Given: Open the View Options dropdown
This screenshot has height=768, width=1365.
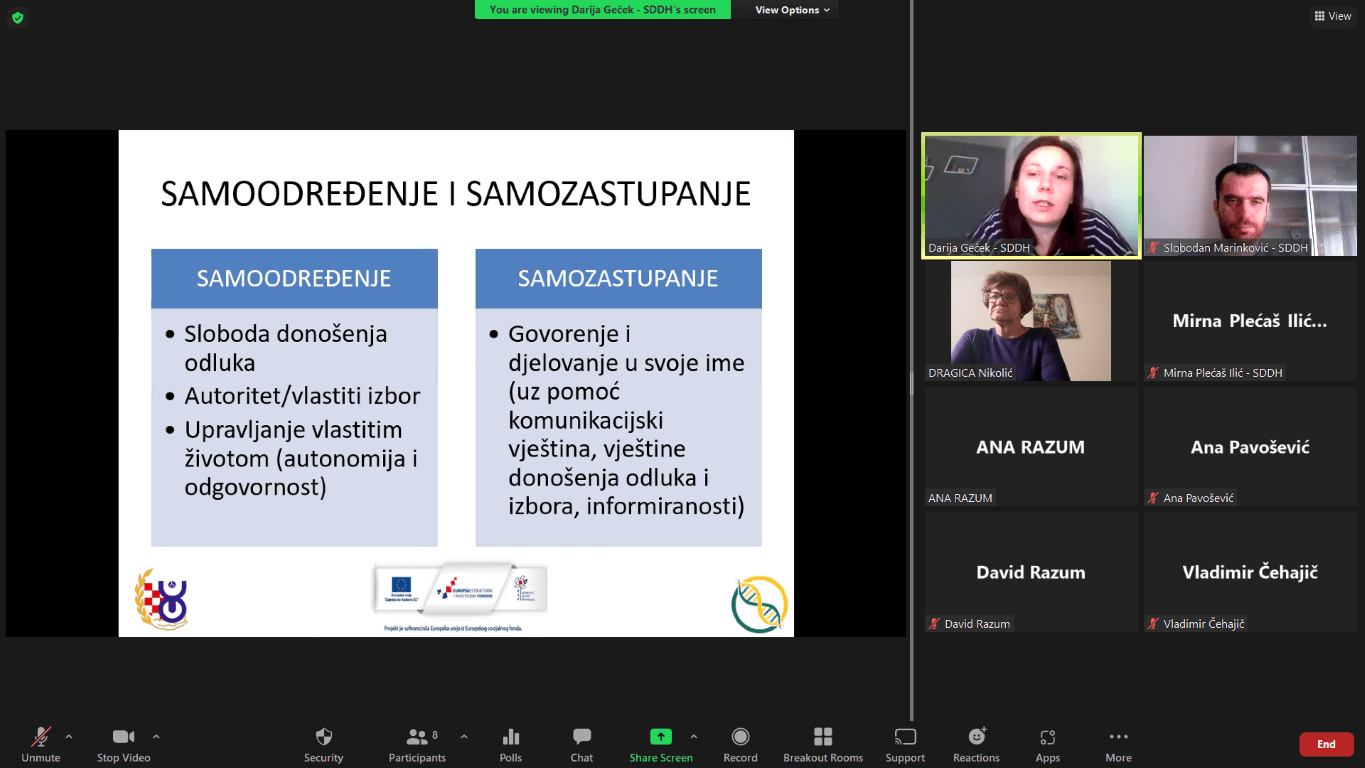Looking at the screenshot, I should 792,10.
